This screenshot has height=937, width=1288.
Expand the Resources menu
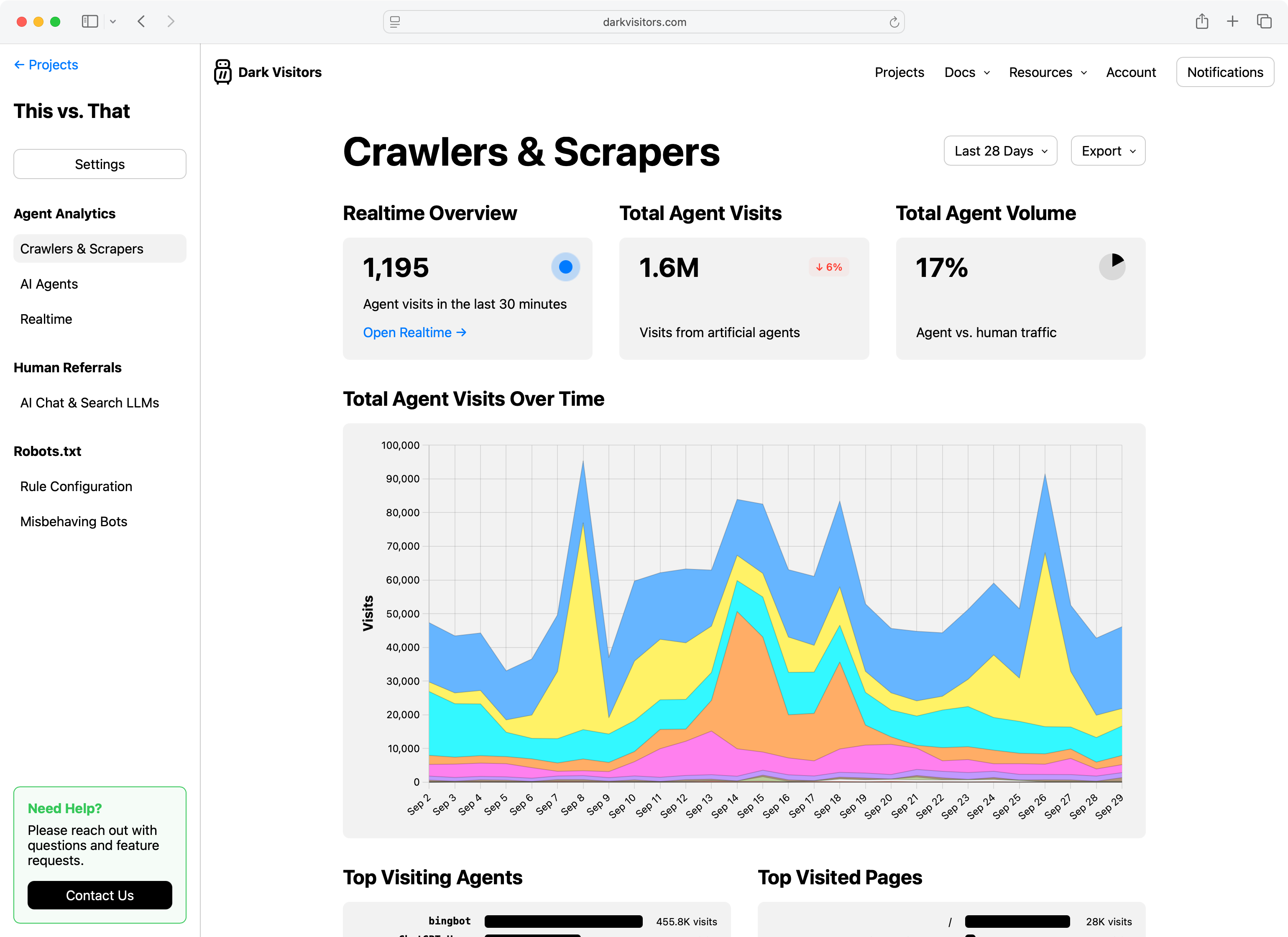pyautogui.click(x=1047, y=72)
